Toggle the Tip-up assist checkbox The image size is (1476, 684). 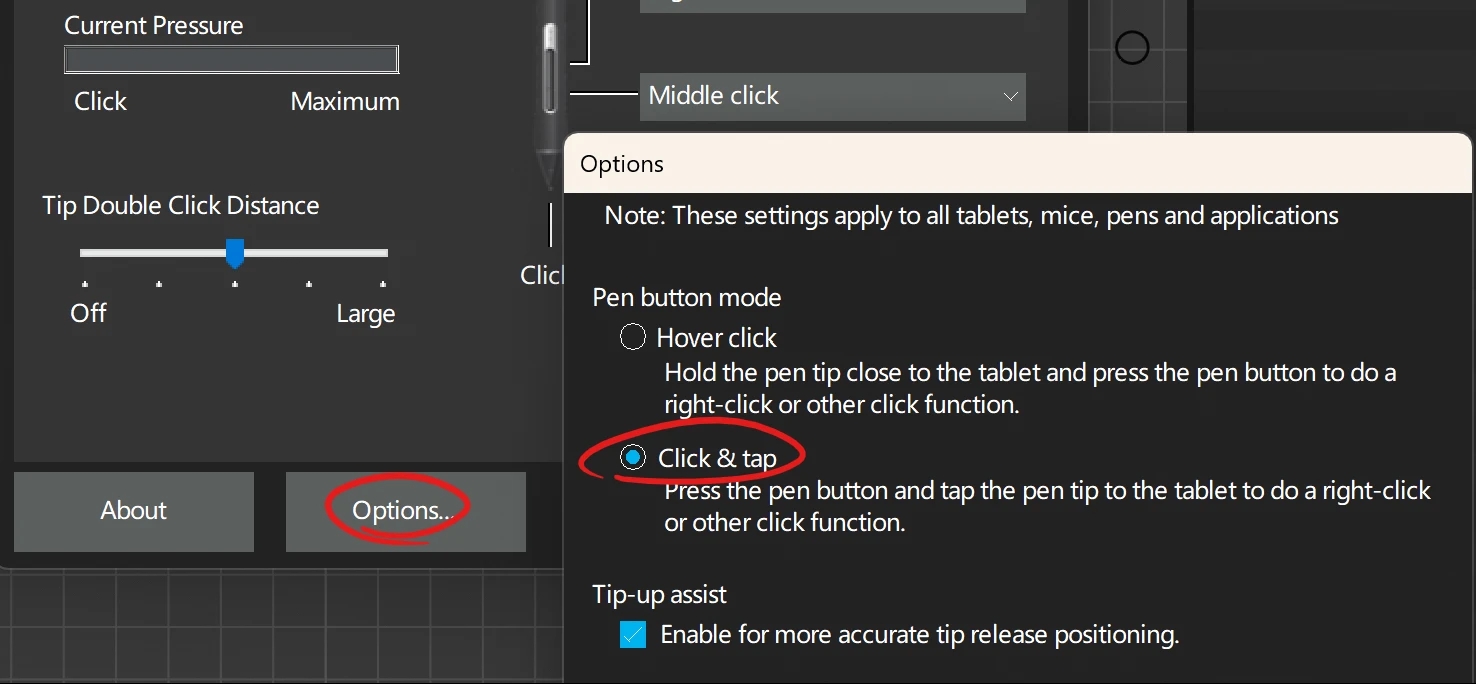tap(633, 634)
